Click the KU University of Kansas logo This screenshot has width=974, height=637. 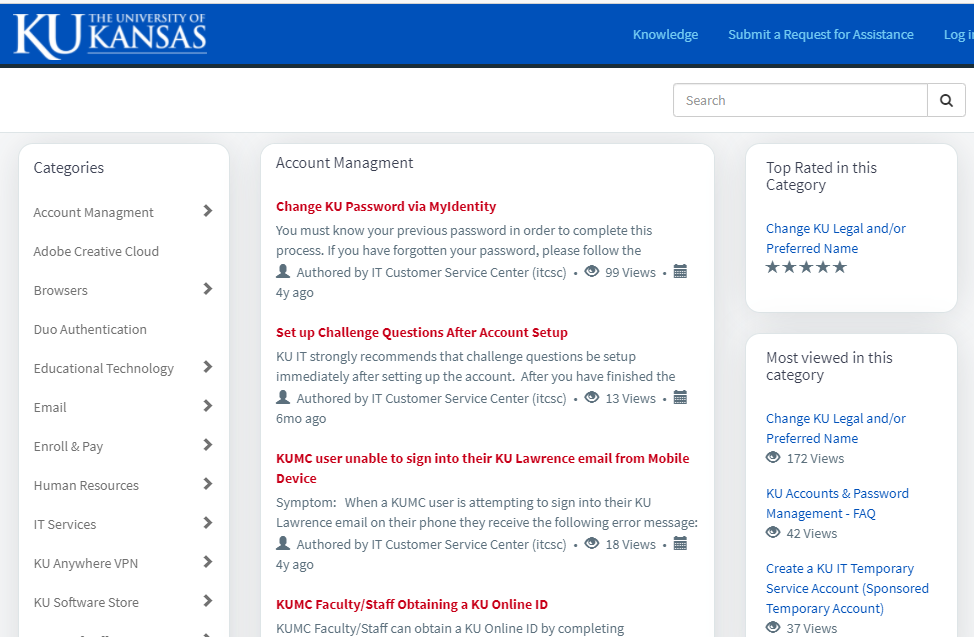[x=110, y=35]
